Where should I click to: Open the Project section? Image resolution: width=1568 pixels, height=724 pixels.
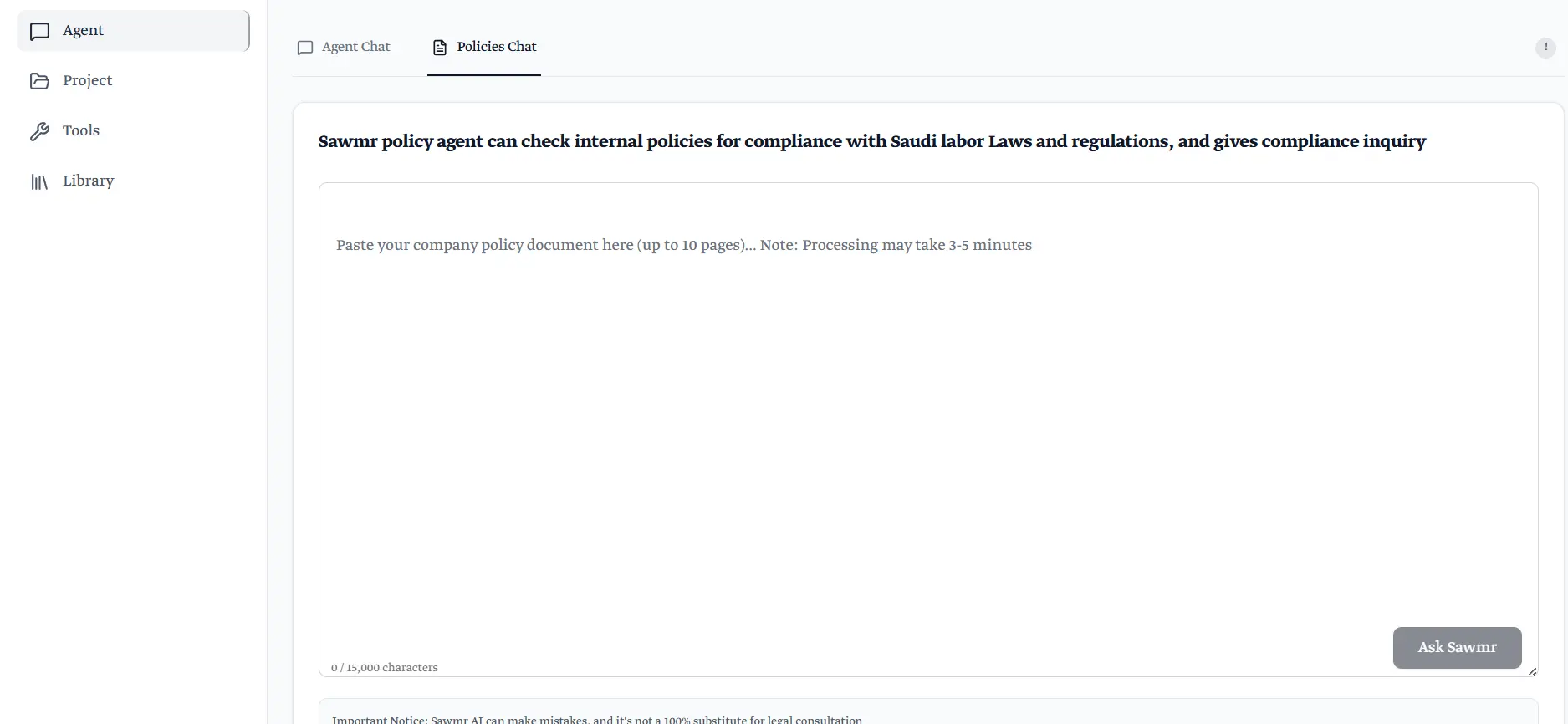click(x=88, y=80)
